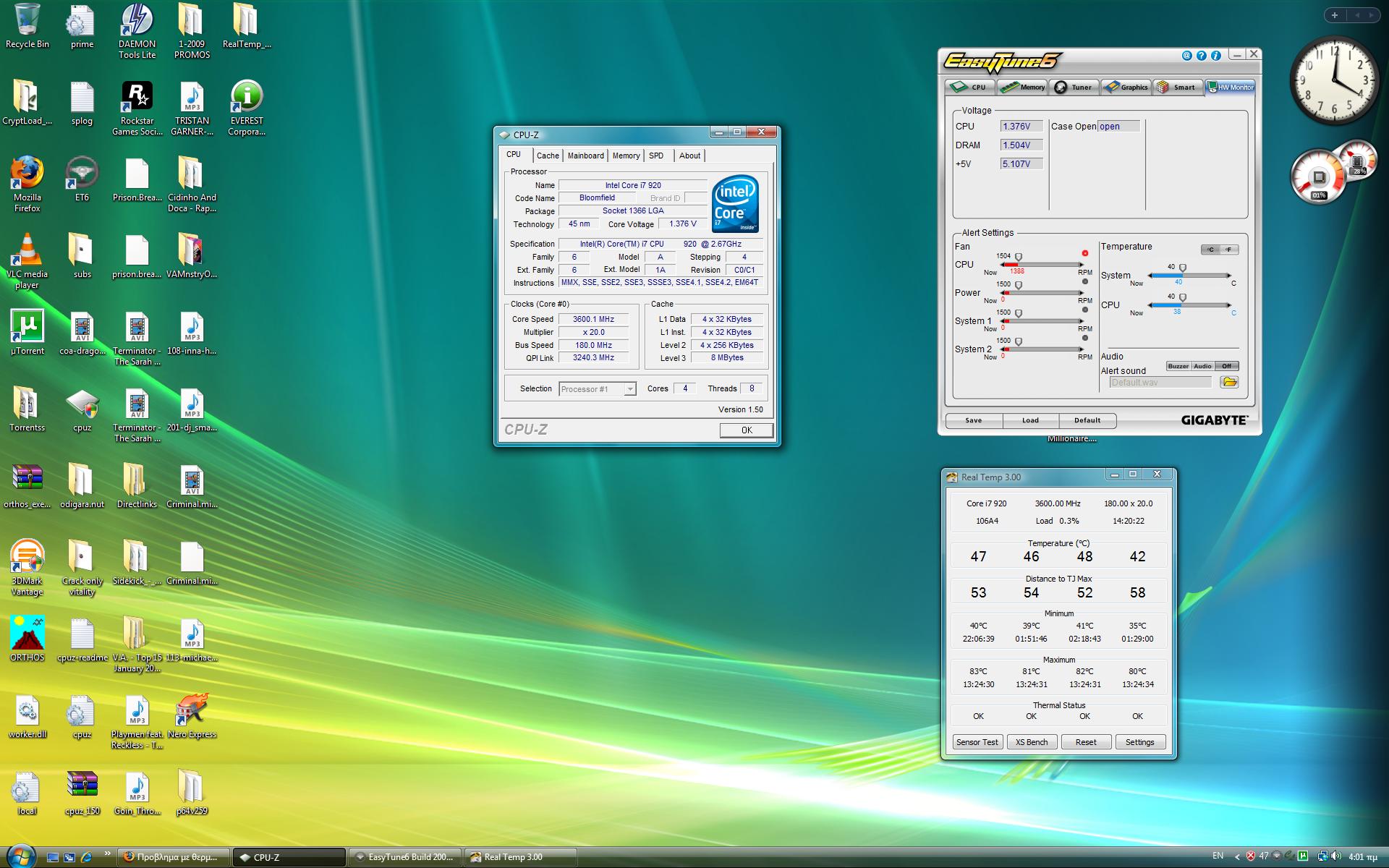The height and width of the screenshot is (868, 1389).
Task: Click Save in EasyTune6
Action: [974, 420]
